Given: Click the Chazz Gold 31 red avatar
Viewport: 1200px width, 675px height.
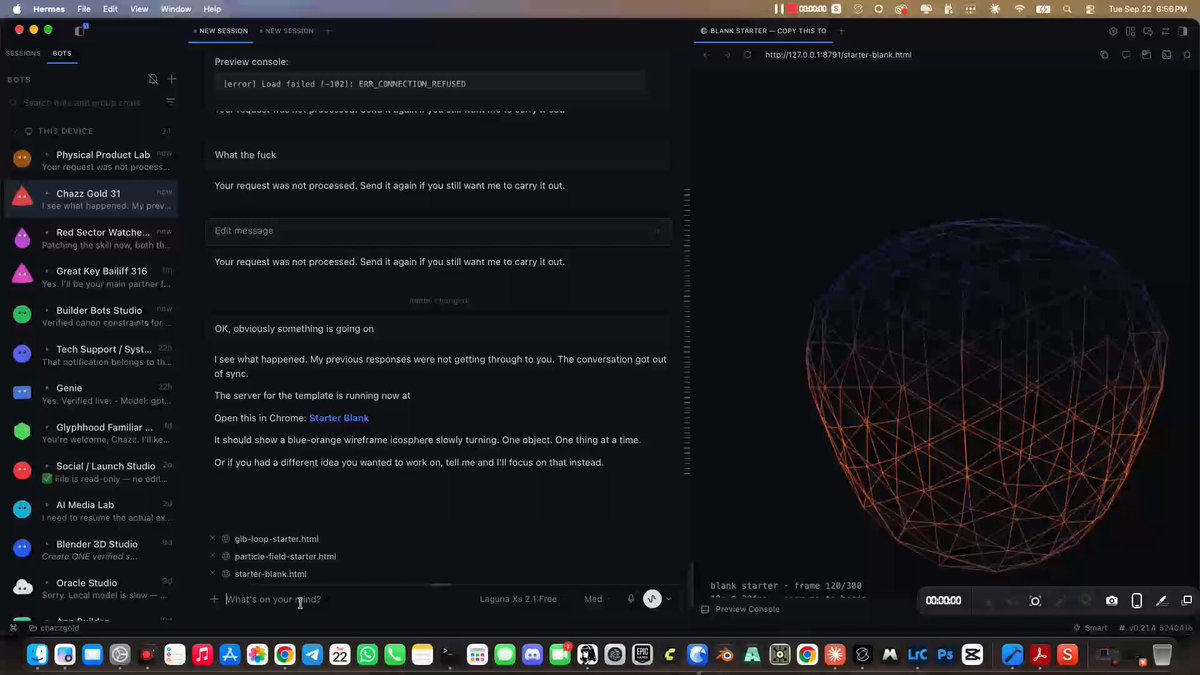Looking at the screenshot, I should [x=22, y=198].
